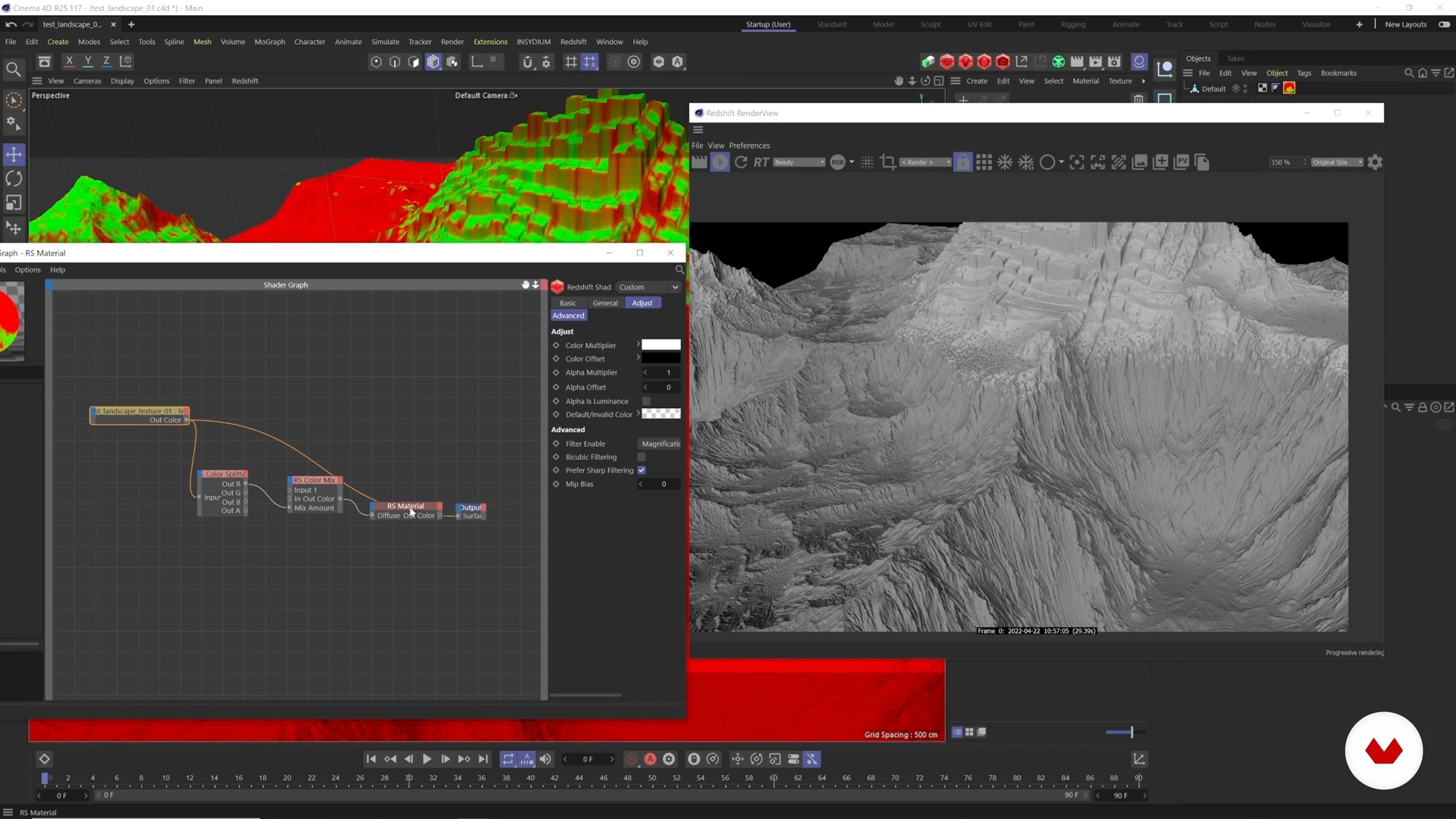The height and width of the screenshot is (819, 1456).
Task: Click the shader graph search magnifier icon
Action: pos(679,270)
